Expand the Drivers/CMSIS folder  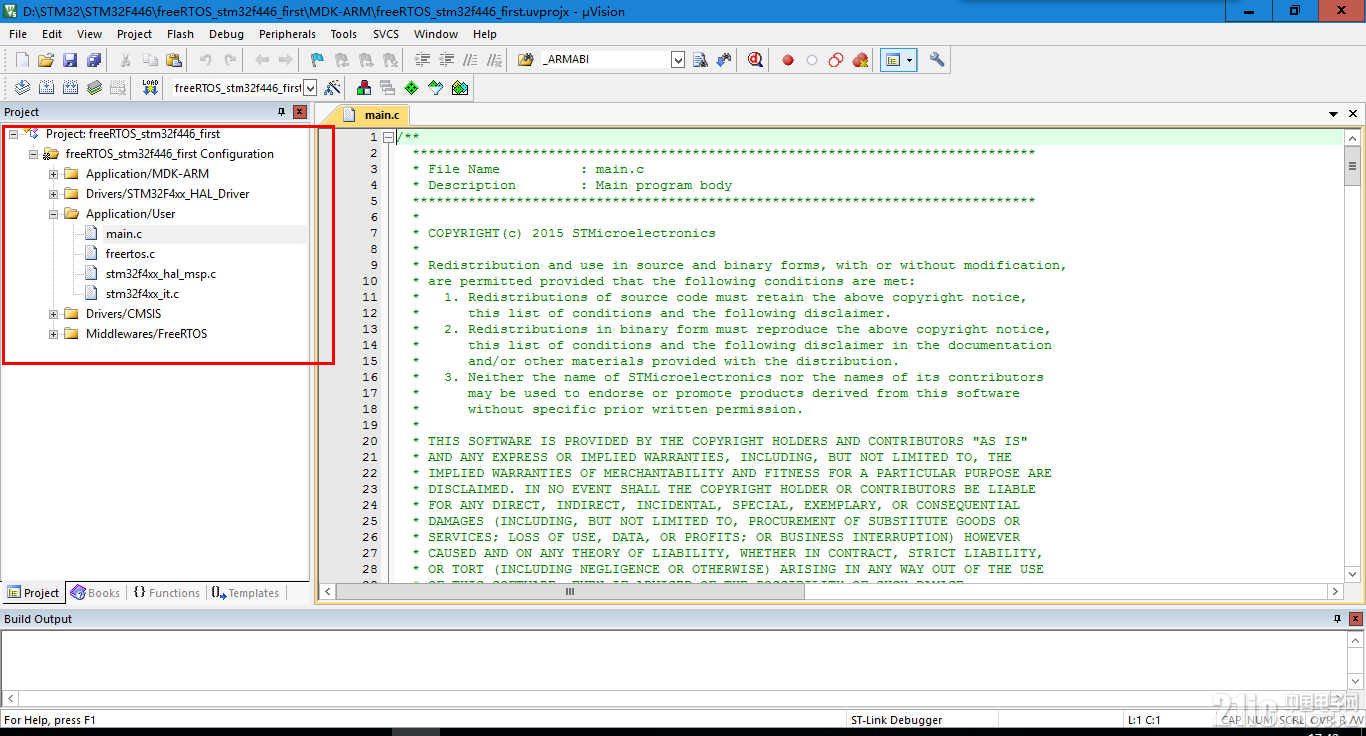[x=54, y=313]
